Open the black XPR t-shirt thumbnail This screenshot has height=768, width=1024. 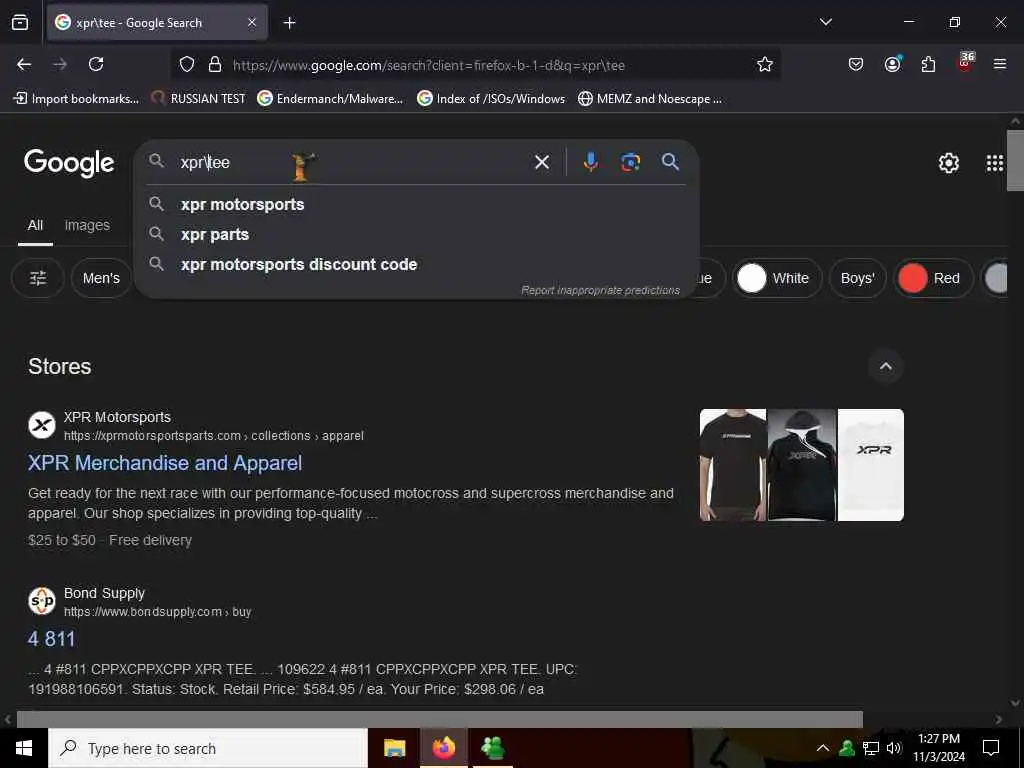point(733,465)
